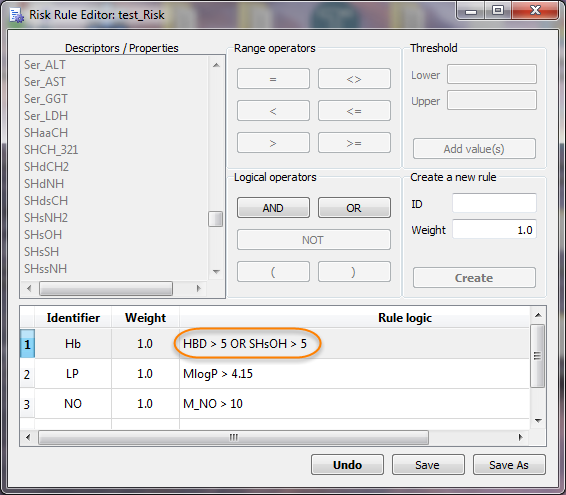Select Ser_AST in the descriptors list

[44, 82]
